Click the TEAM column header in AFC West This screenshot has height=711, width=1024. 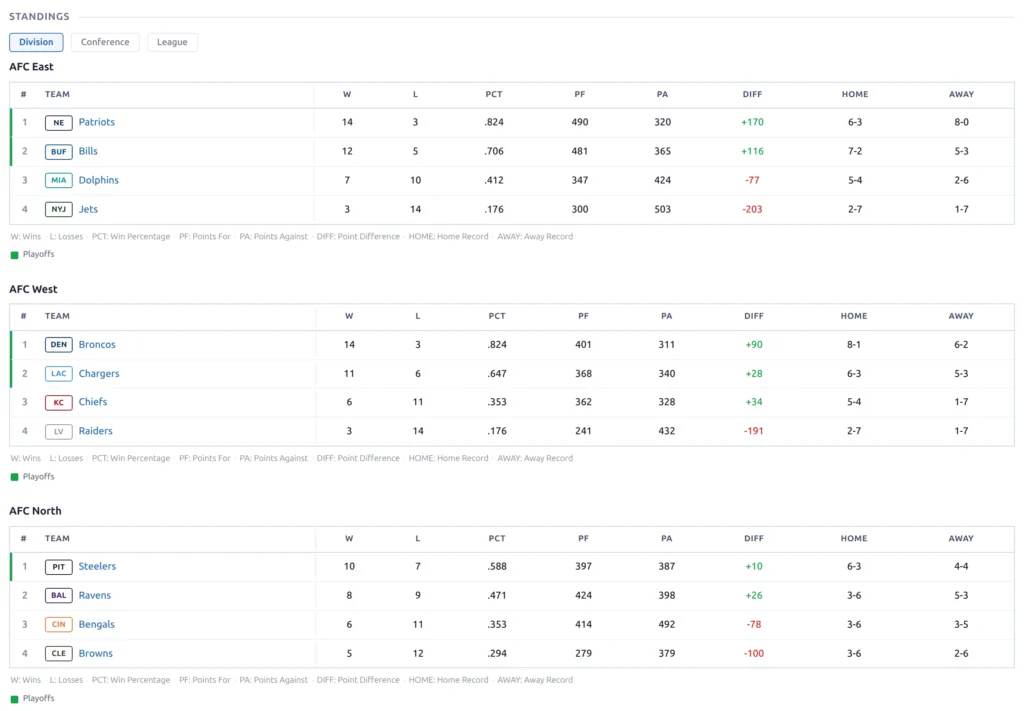coord(57,316)
